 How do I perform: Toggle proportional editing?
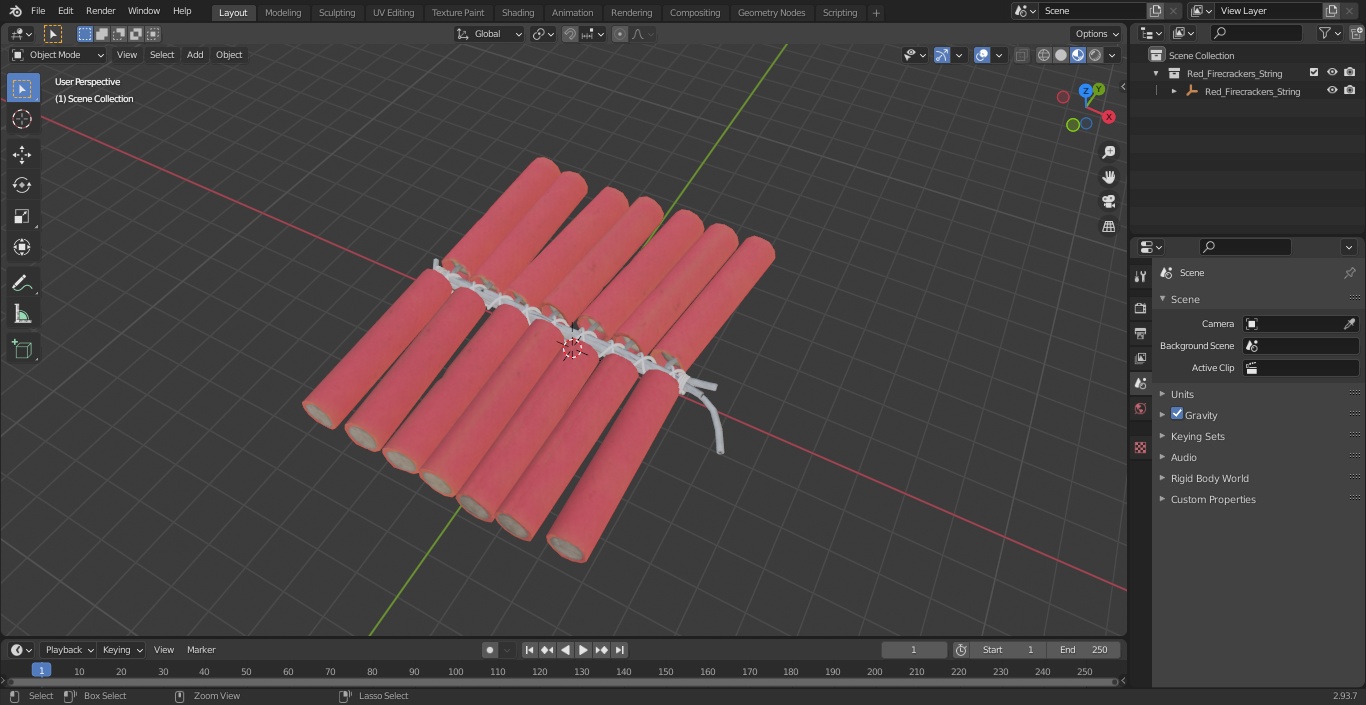[620, 34]
